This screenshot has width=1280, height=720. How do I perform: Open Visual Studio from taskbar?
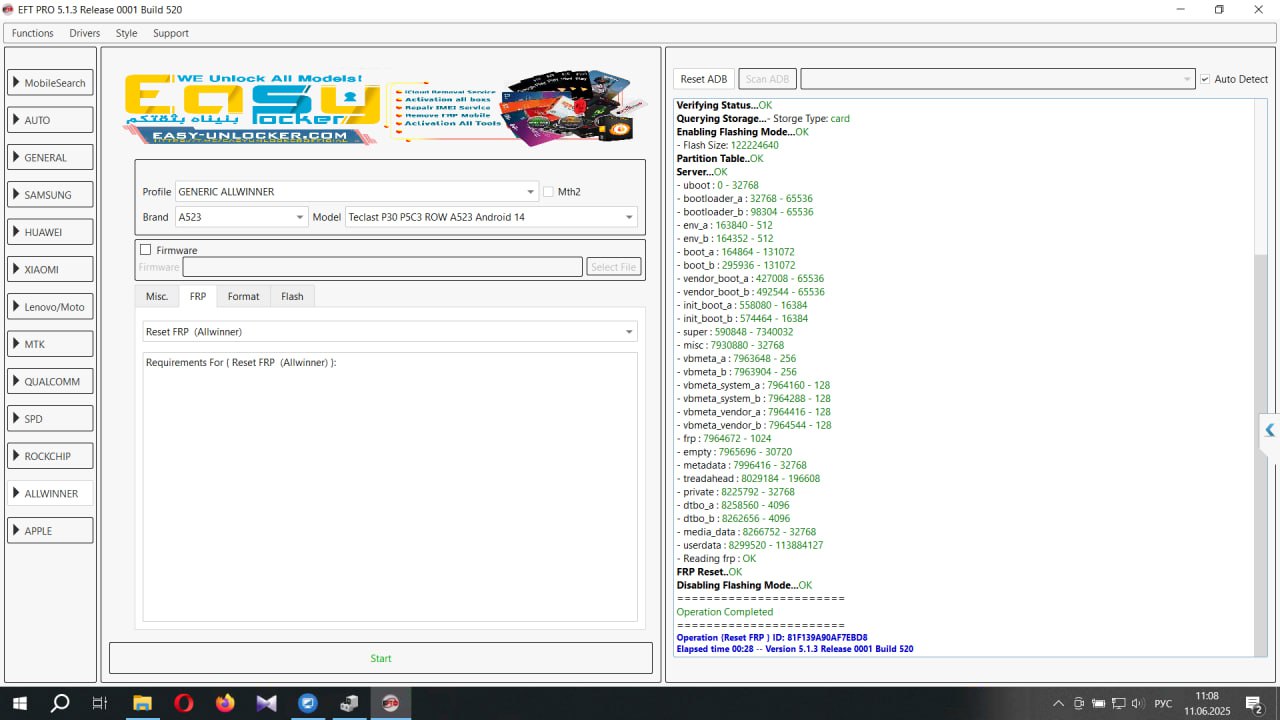click(266, 703)
